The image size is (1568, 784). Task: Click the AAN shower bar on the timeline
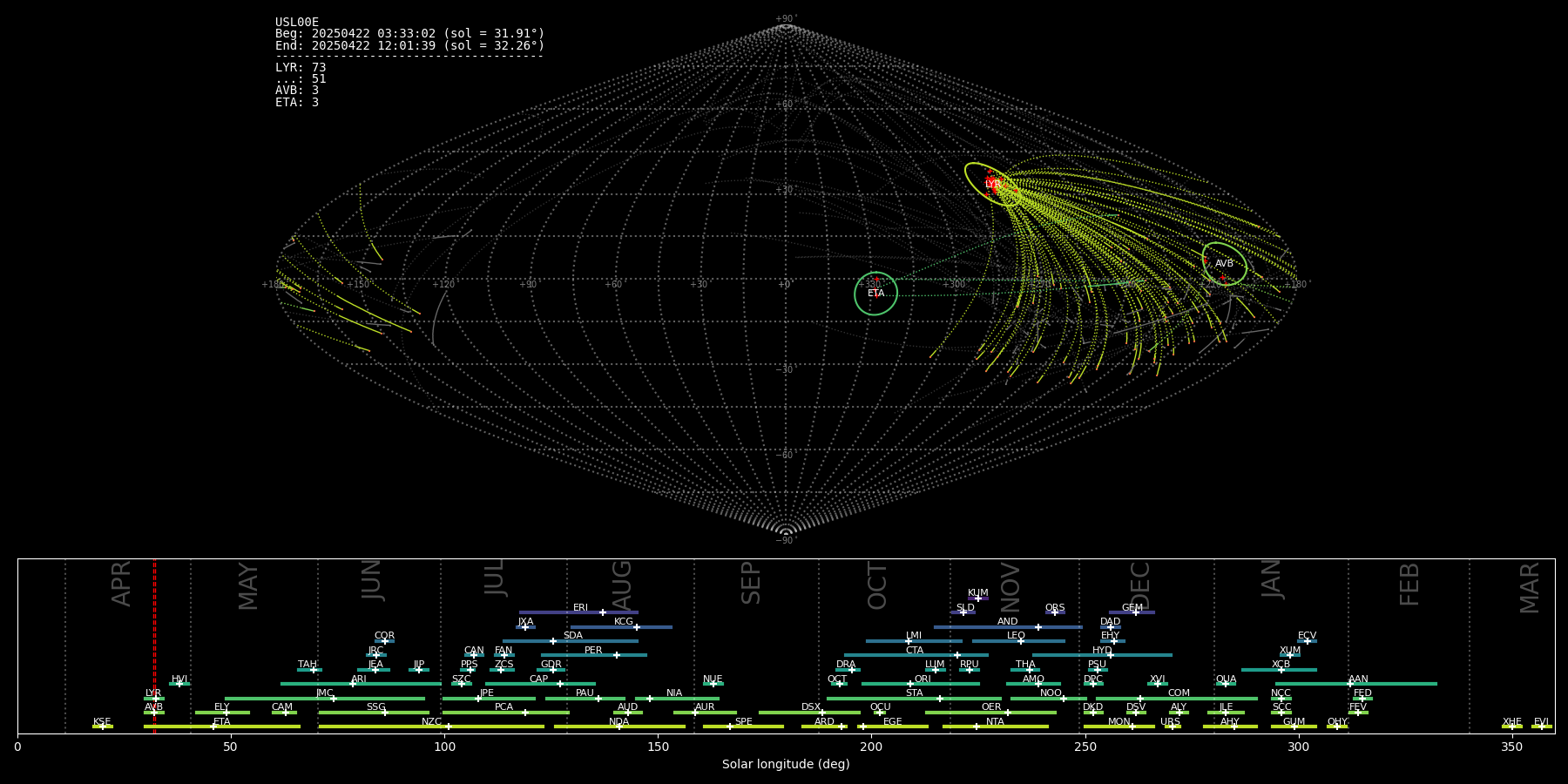[1356, 684]
